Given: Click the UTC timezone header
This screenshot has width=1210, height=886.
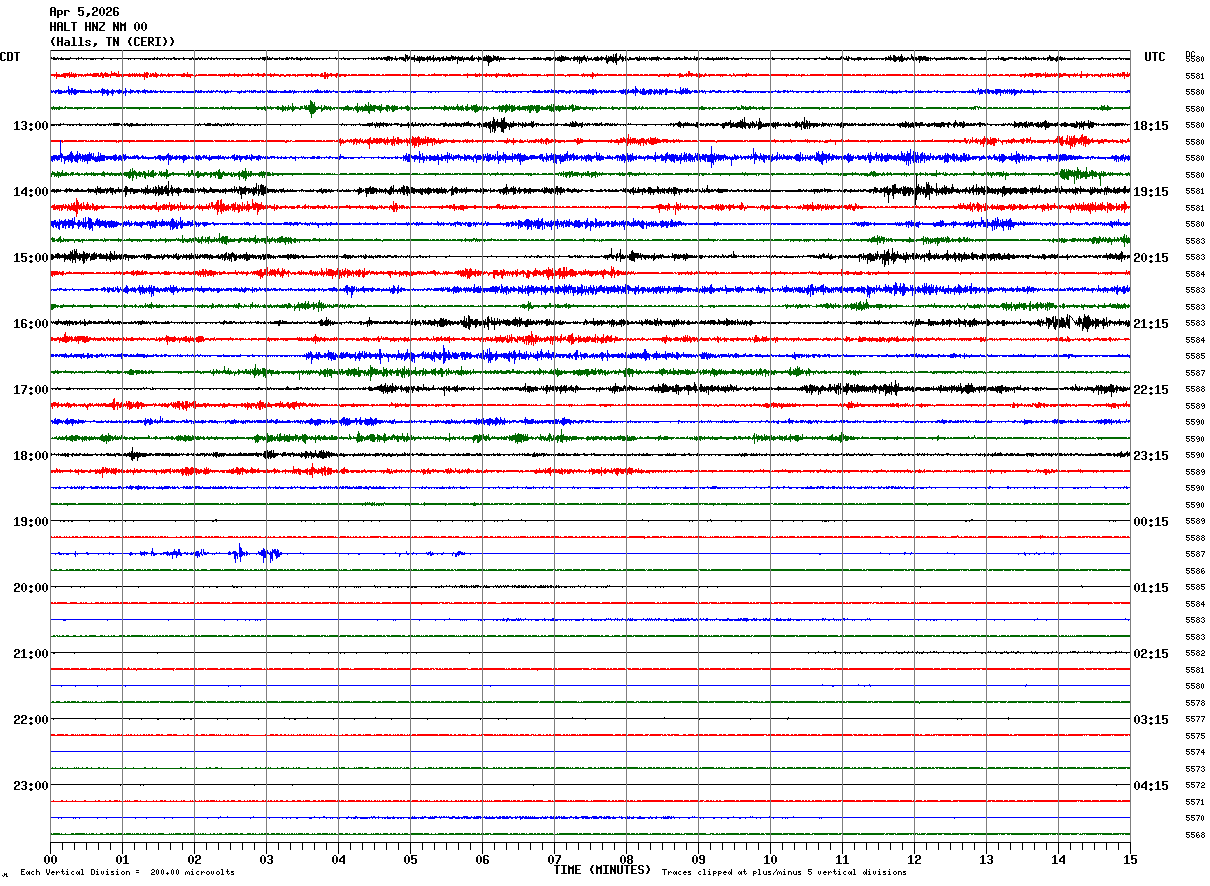Looking at the screenshot, I should 1155,57.
